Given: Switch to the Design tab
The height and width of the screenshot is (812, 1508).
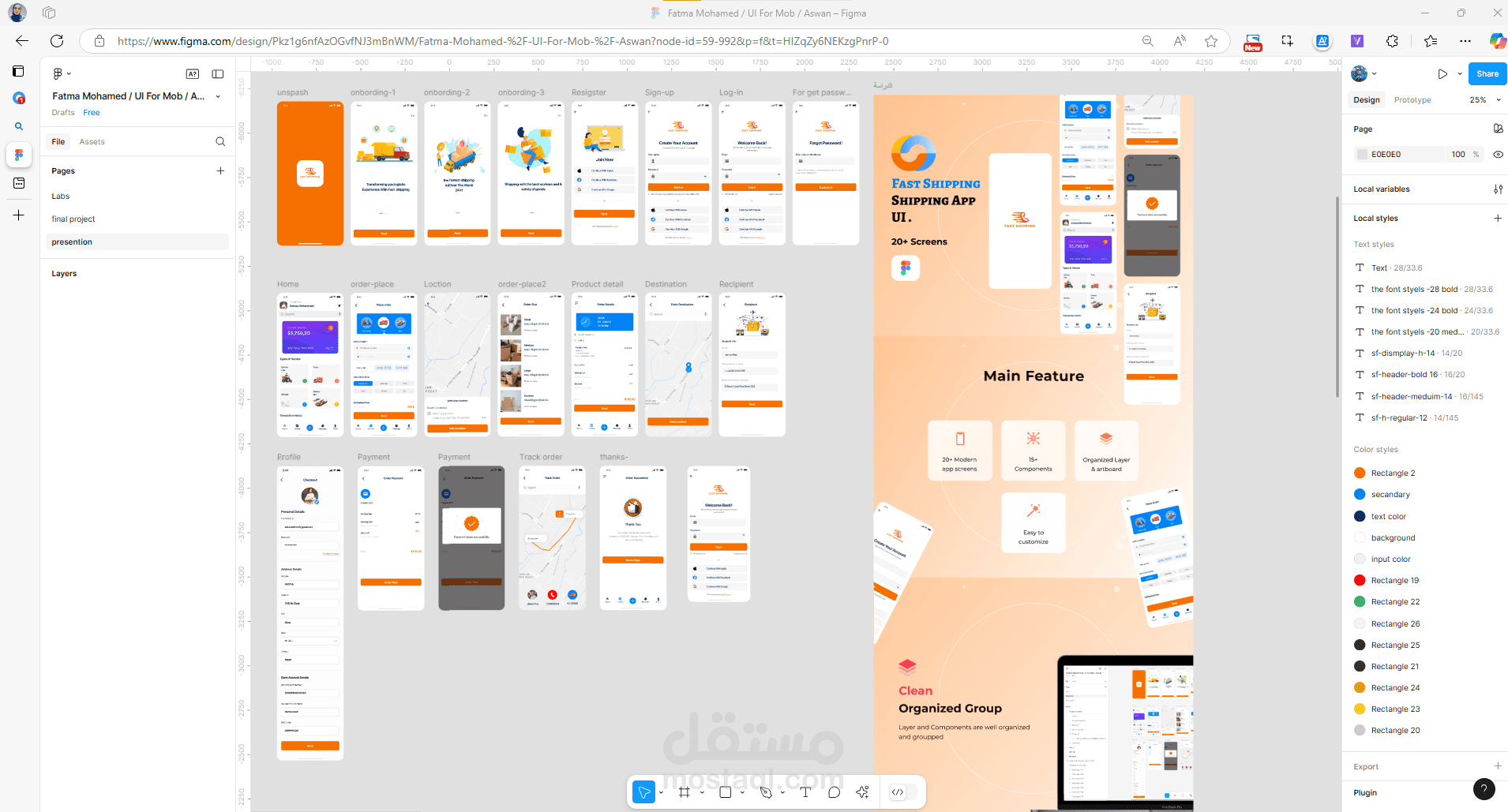Looking at the screenshot, I should click(1367, 100).
